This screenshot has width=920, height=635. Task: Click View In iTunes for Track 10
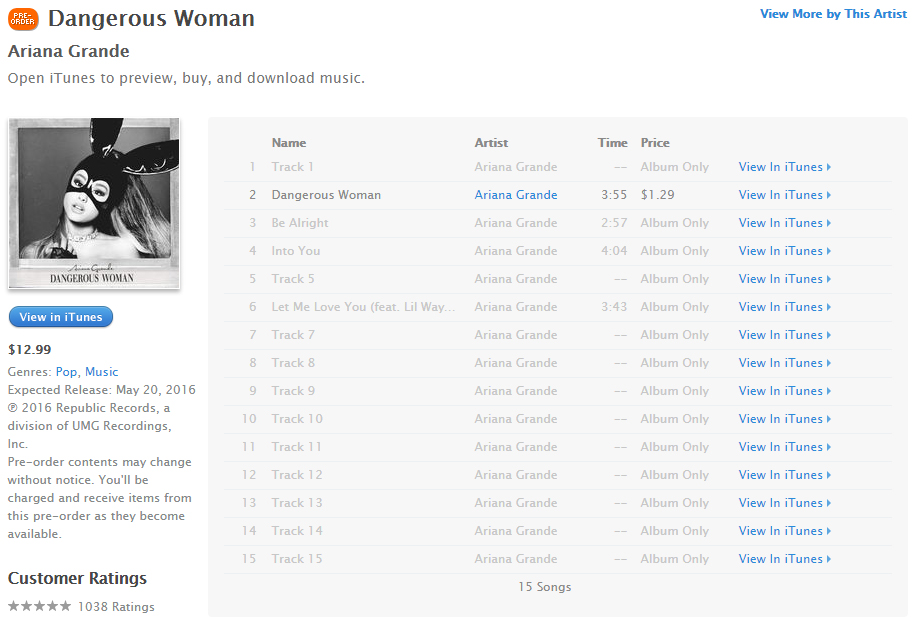click(784, 418)
